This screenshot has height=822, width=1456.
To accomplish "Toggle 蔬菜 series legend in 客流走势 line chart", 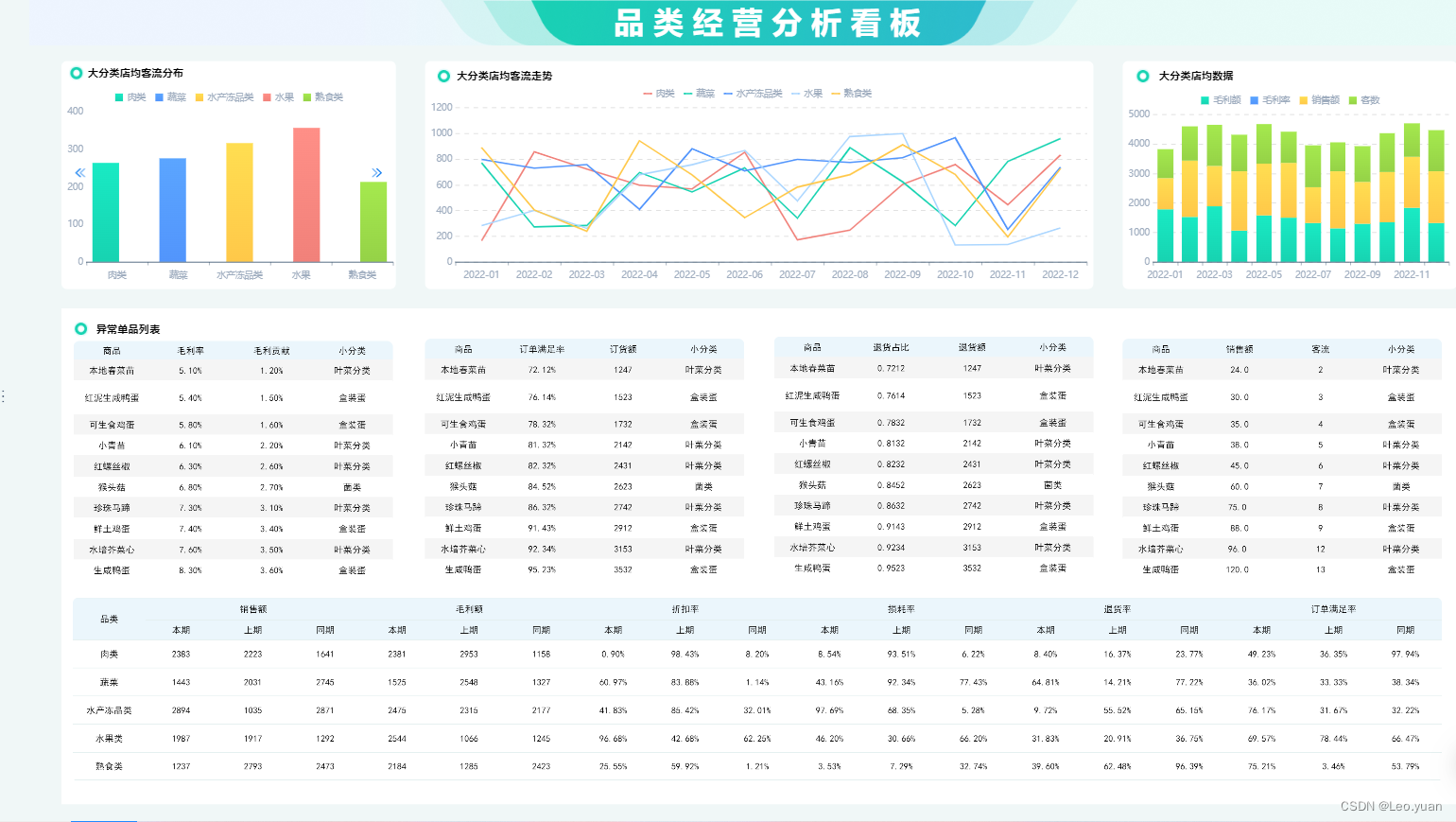I will (699, 94).
